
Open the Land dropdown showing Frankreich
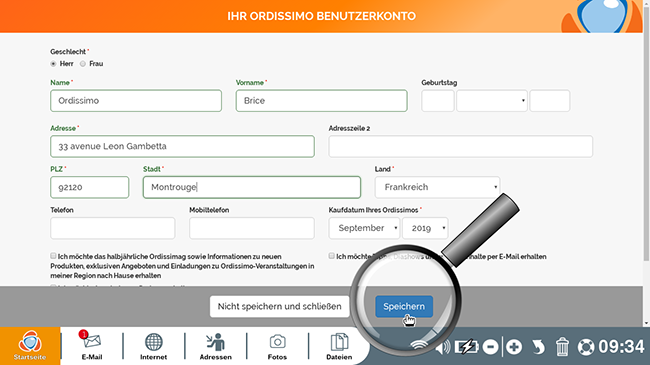point(437,187)
